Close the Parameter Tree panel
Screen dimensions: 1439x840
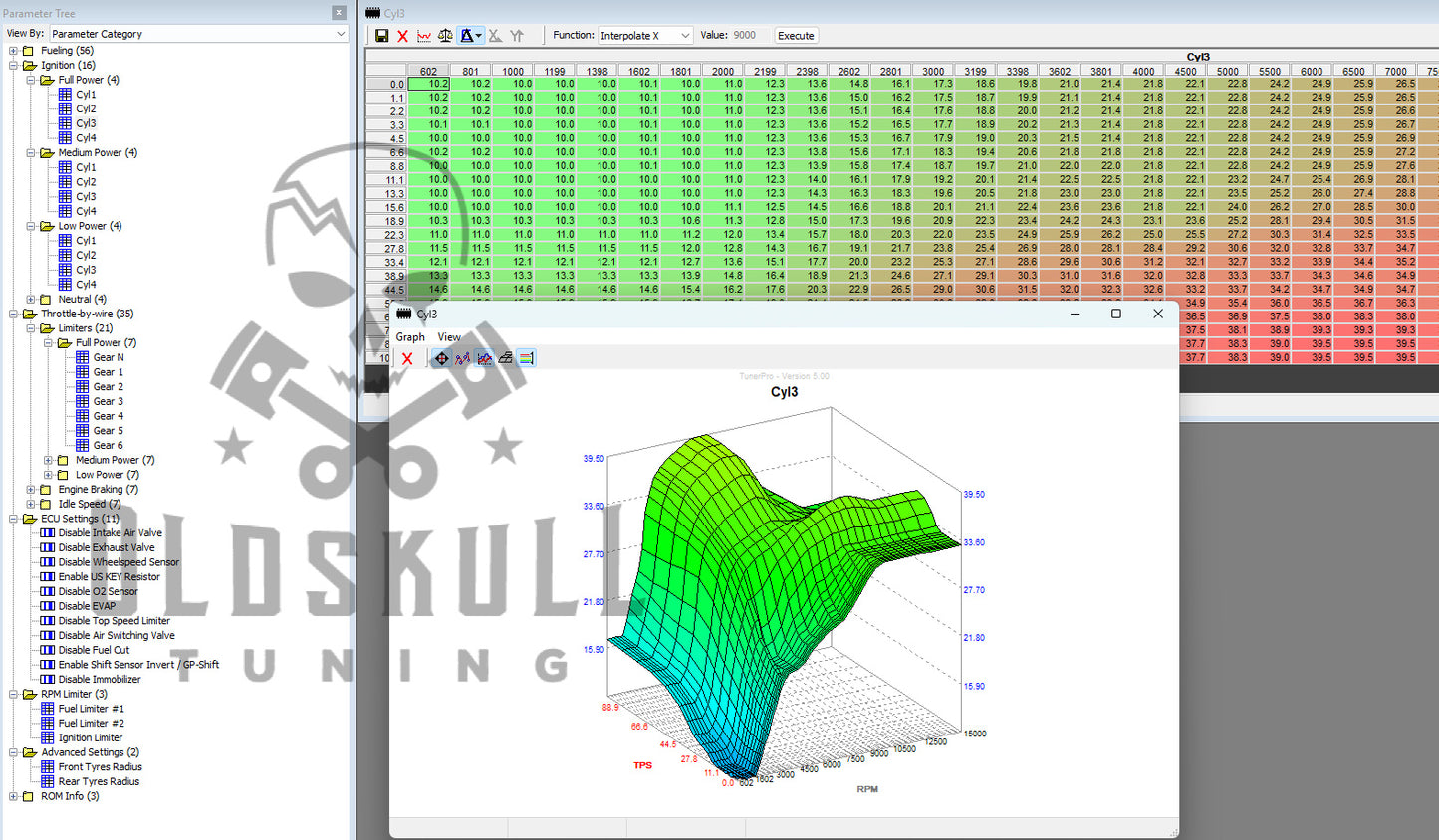pyautogui.click(x=339, y=13)
